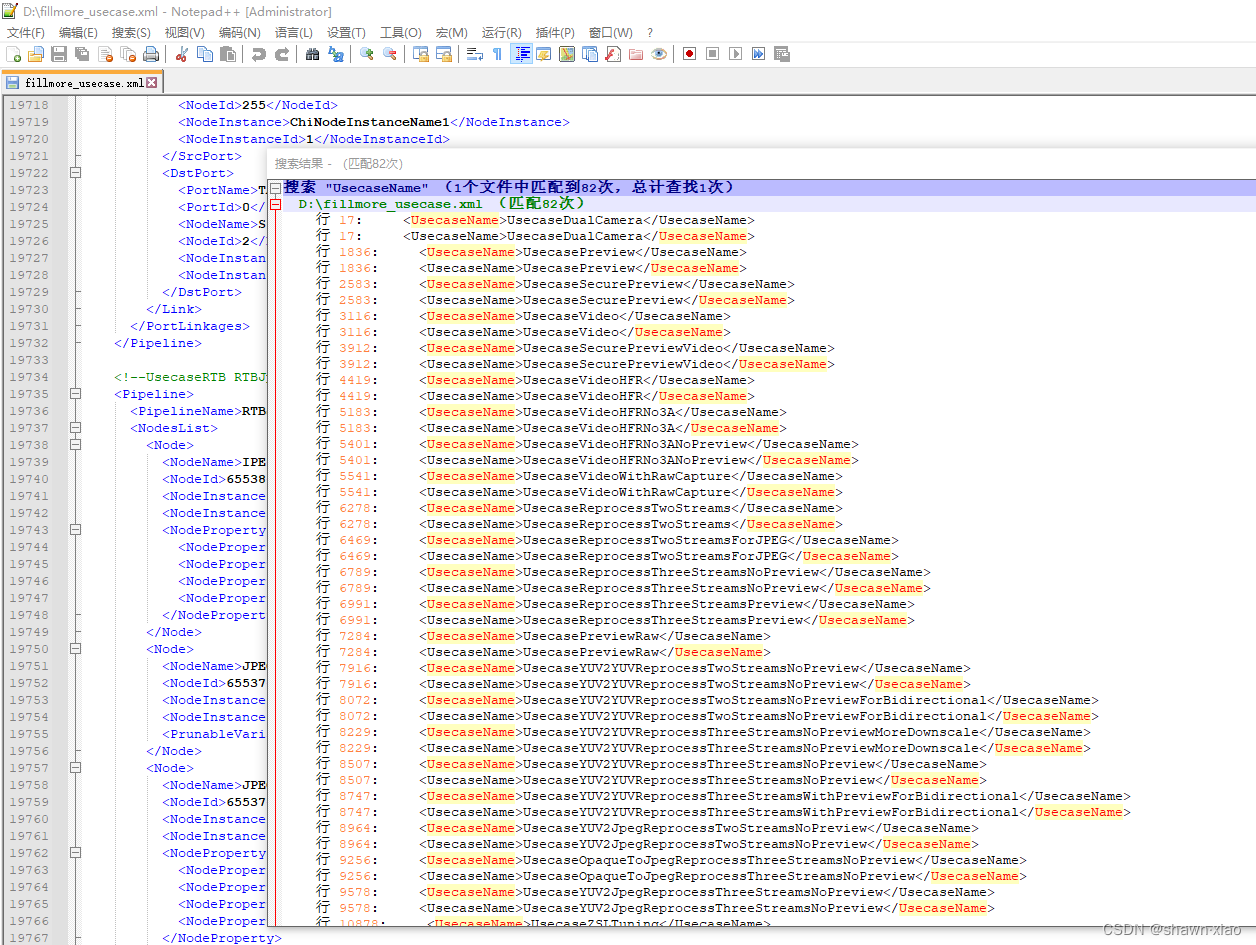Click the line number 19734 in margin
Viewport: 1256px width, 945px height.
(x=29, y=377)
